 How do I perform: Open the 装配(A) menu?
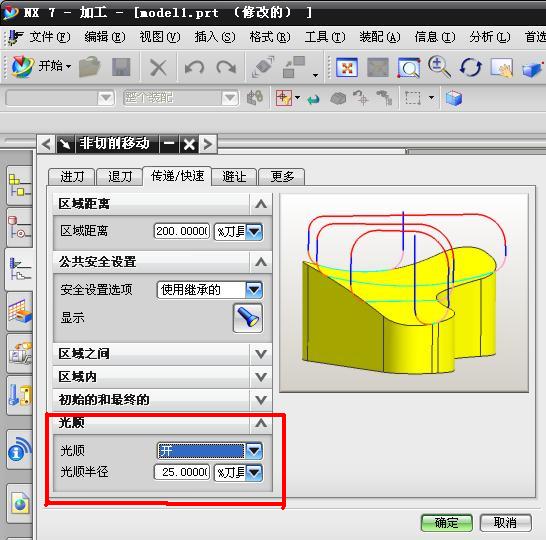tap(380, 37)
